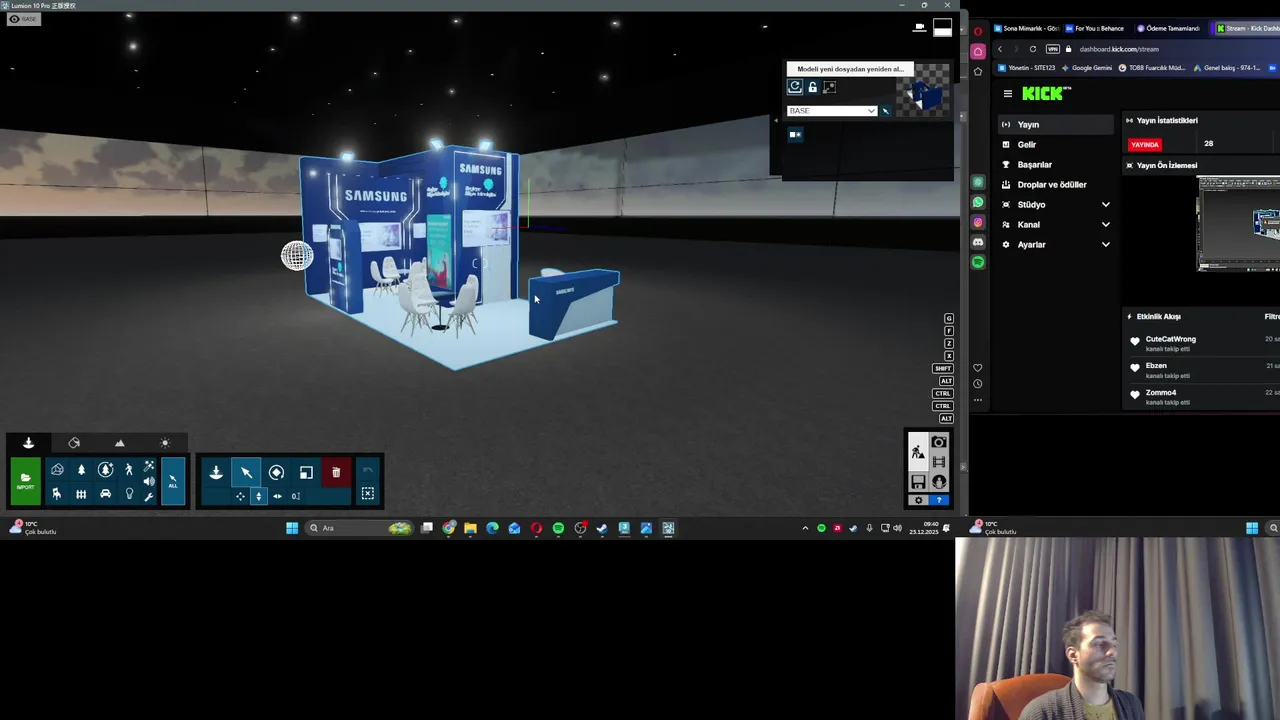Click the green IMPORT model button

tap(25, 481)
